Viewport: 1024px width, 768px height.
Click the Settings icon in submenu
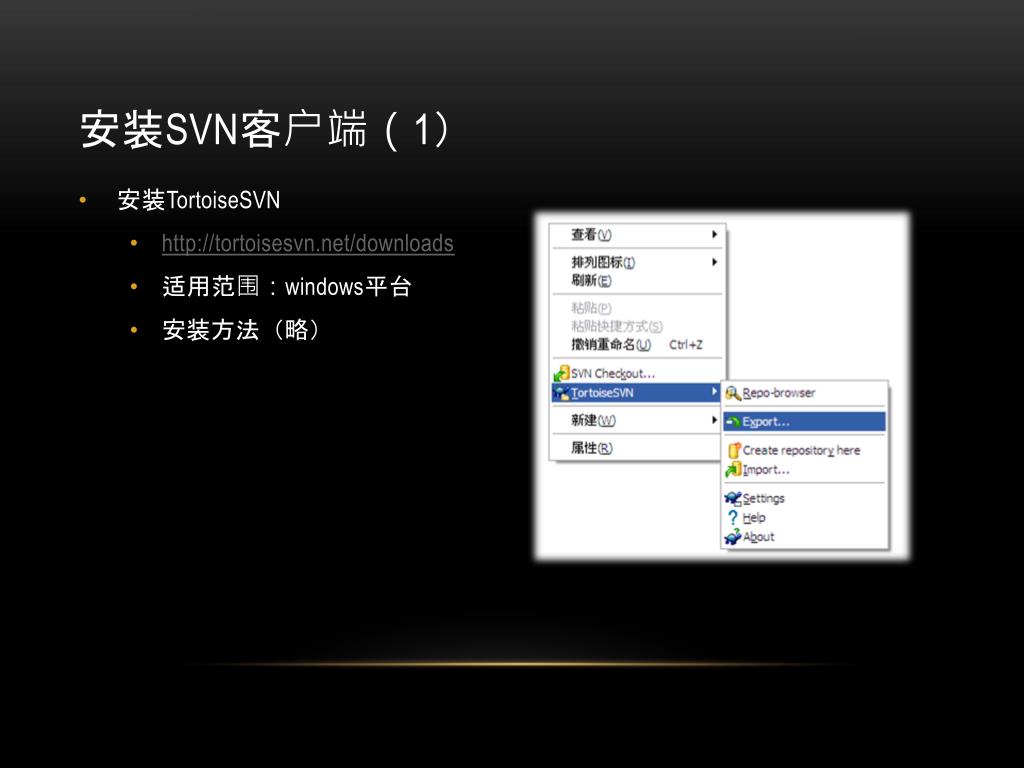point(733,498)
